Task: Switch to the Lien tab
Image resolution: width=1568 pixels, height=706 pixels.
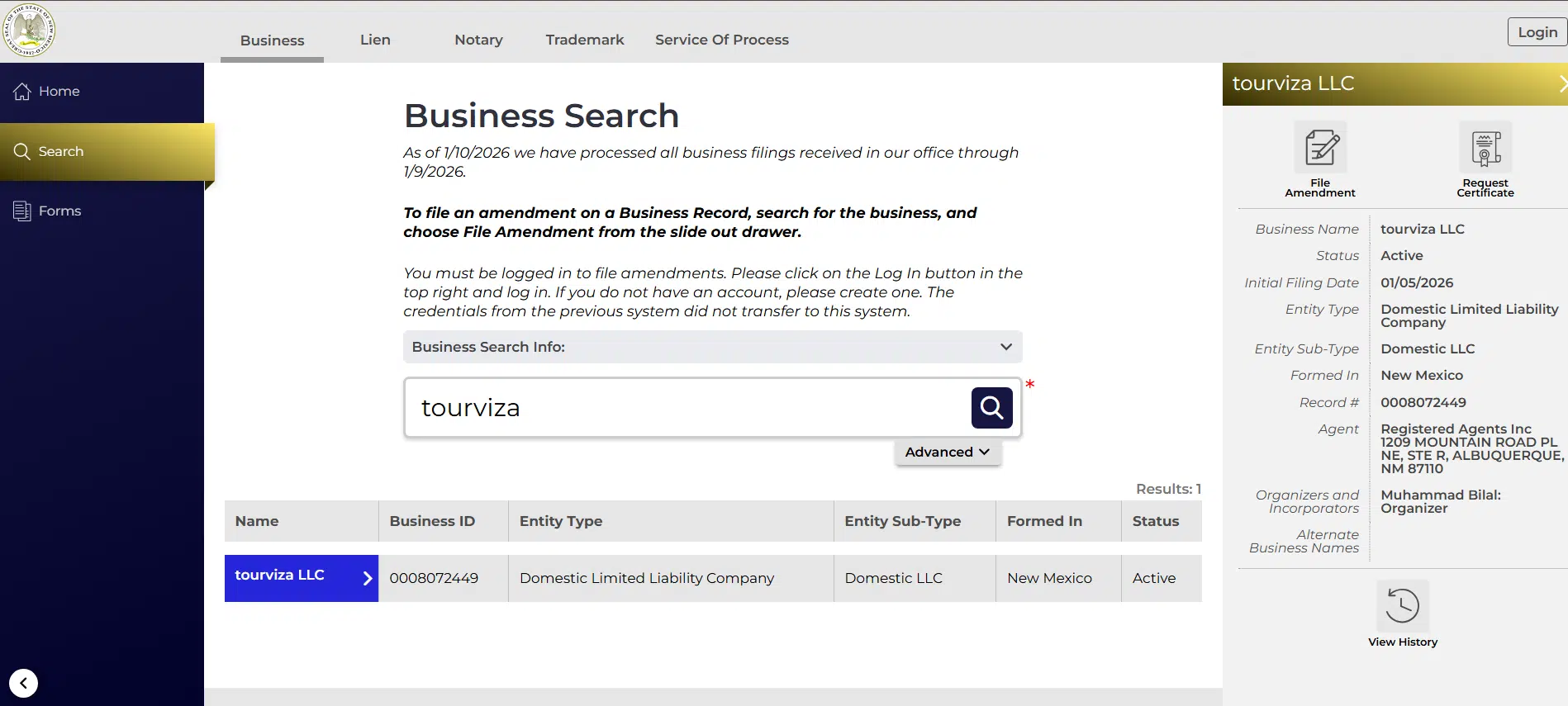Action: click(x=375, y=40)
